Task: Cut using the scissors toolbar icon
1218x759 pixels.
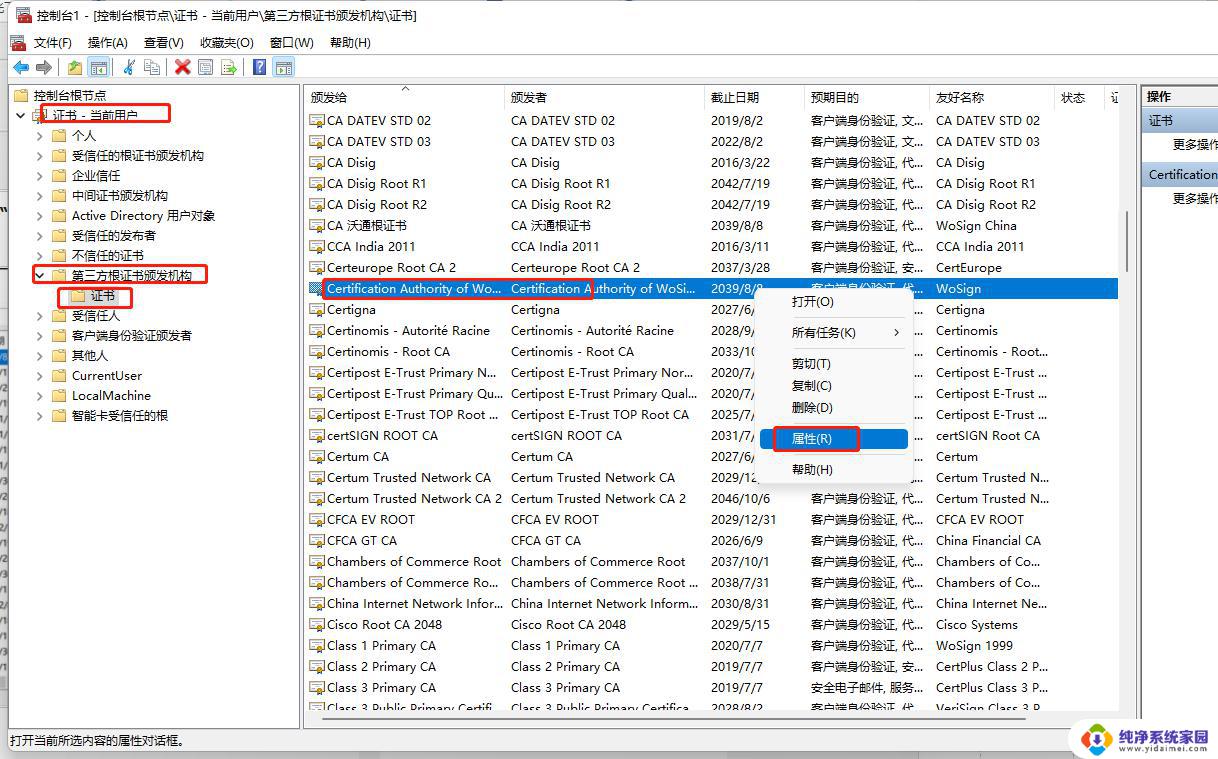Action: pos(129,67)
